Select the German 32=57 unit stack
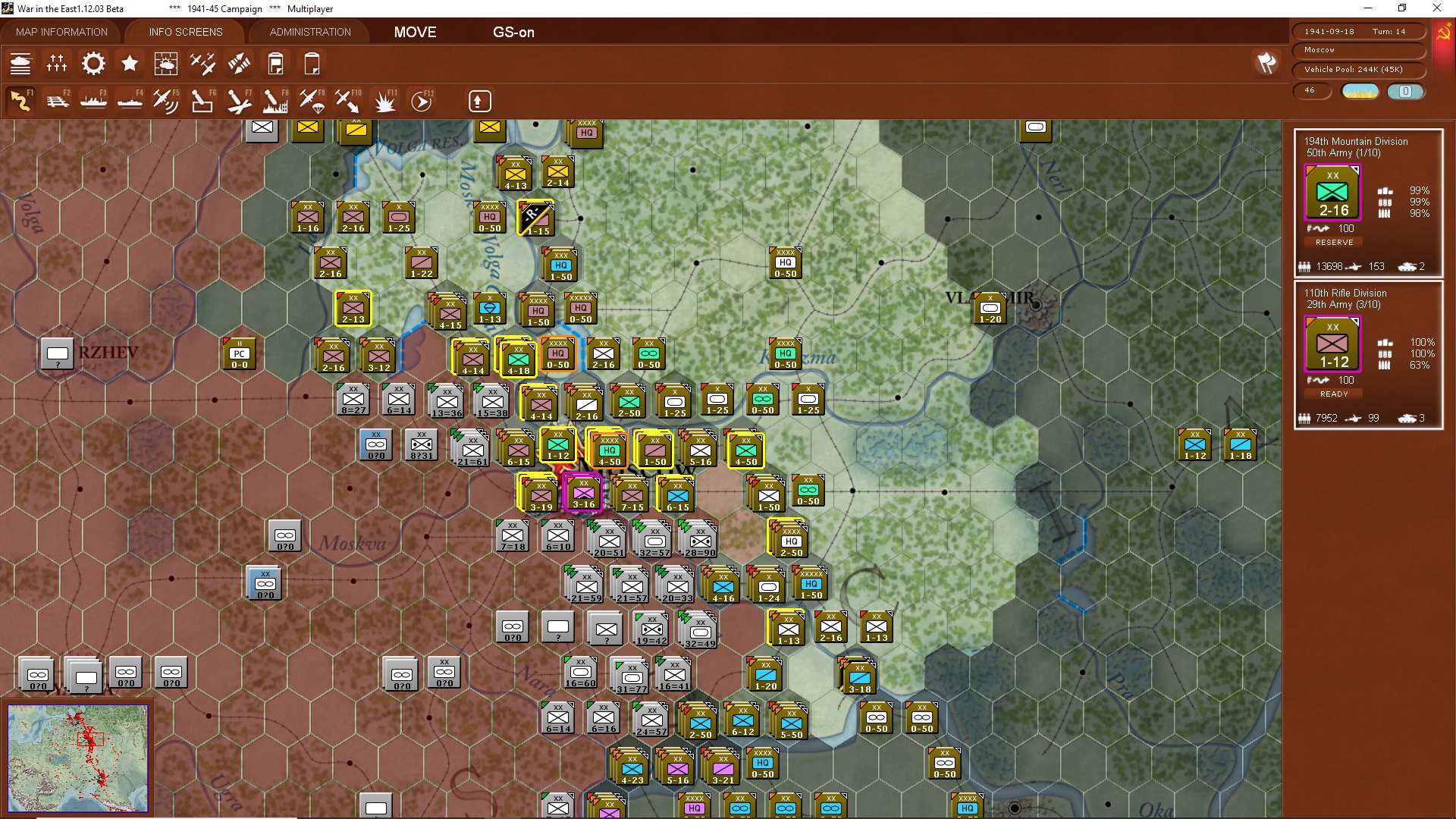The height and width of the screenshot is (819, 1456). click(x=654, y=540)
